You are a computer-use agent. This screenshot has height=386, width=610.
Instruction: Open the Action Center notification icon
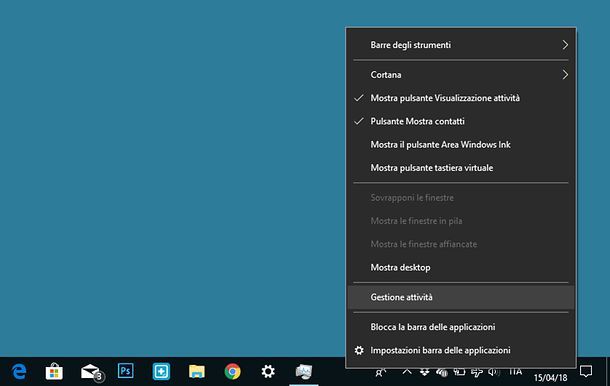click(586, 371)
